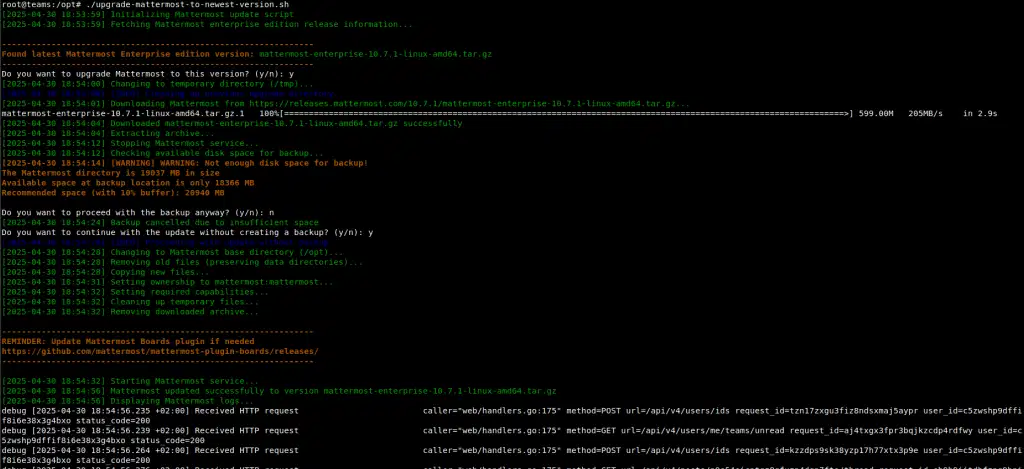Click 'REMINDER: Update Mattermost Boards plugin' message
This screenshot has height=469, width=1024.
point(128,341)
